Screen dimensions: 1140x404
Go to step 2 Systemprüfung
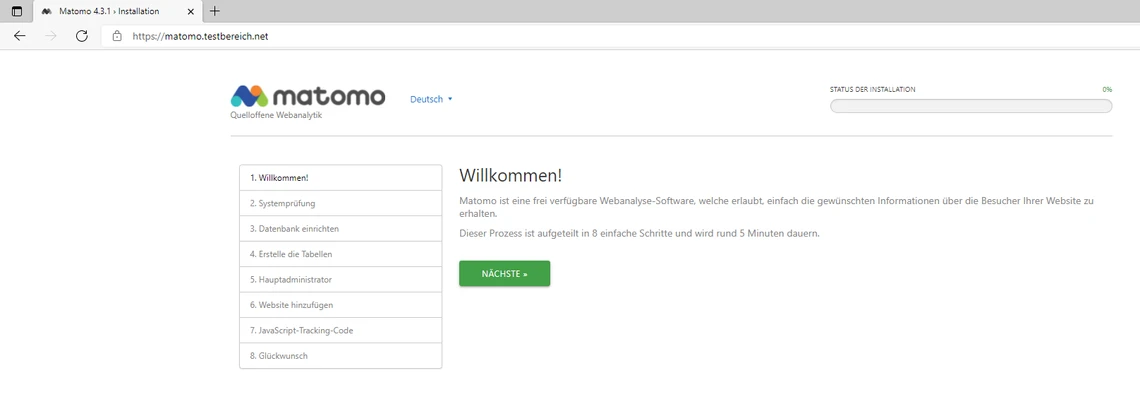(340, 203)
